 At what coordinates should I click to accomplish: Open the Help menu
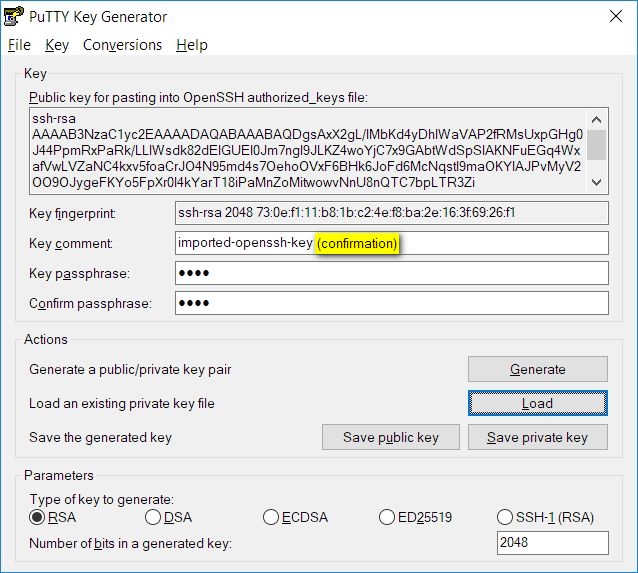point(191,45)
